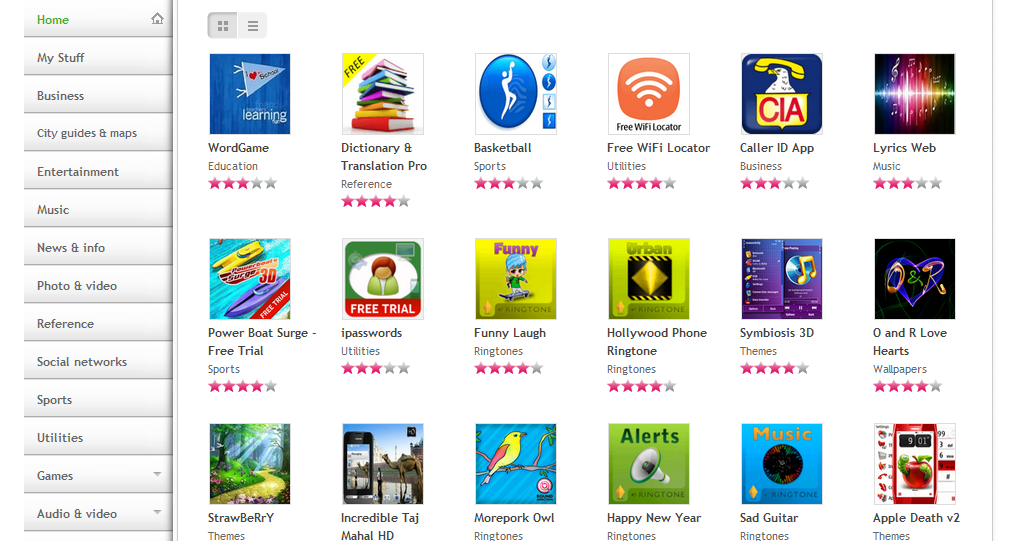
Task: Open the Symbiosis 3D theme icon
Action: pyautogui.click(x=782, y=279)
